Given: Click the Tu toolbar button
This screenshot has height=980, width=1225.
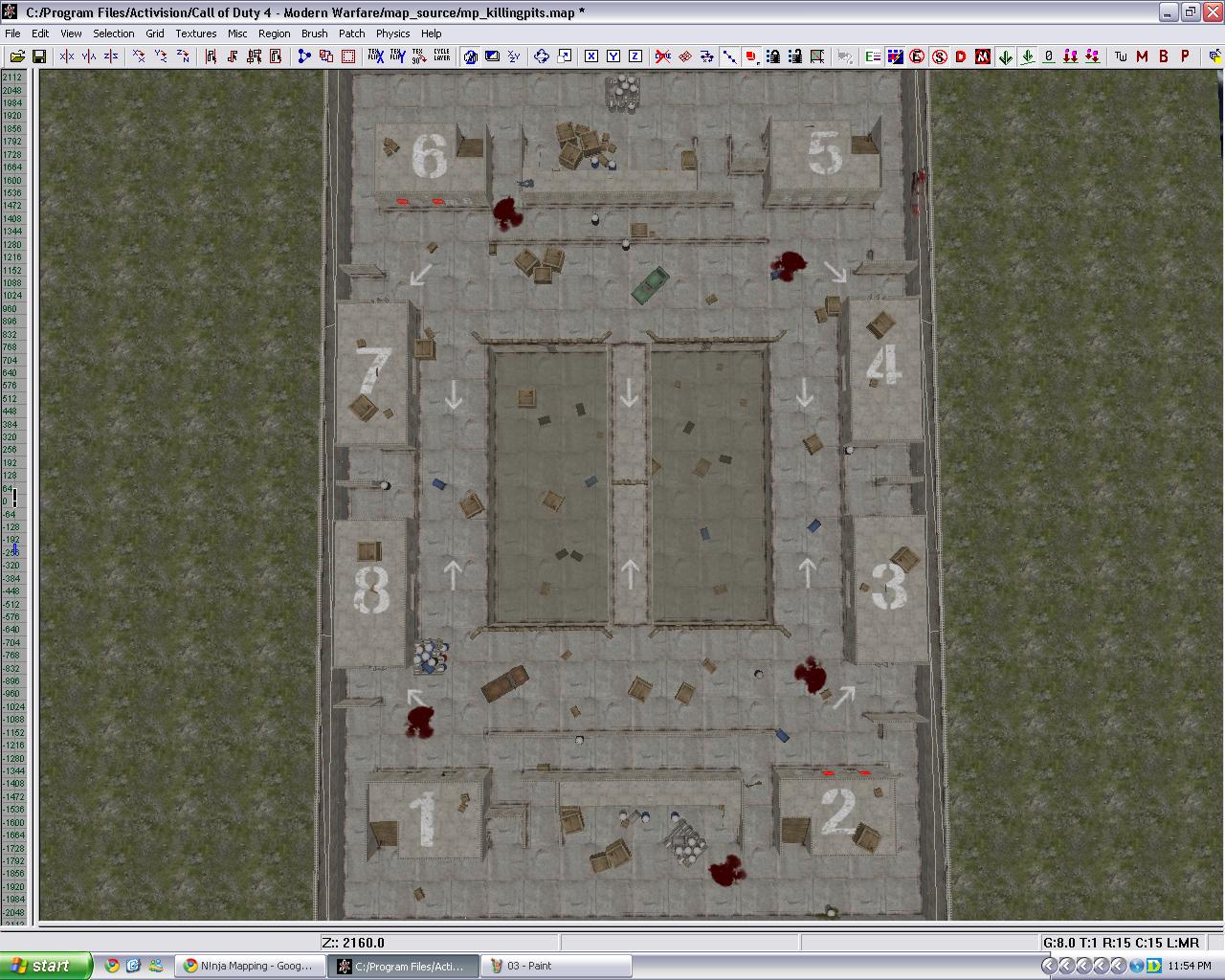Looking at the screenshot, I should pos(1121,56).
